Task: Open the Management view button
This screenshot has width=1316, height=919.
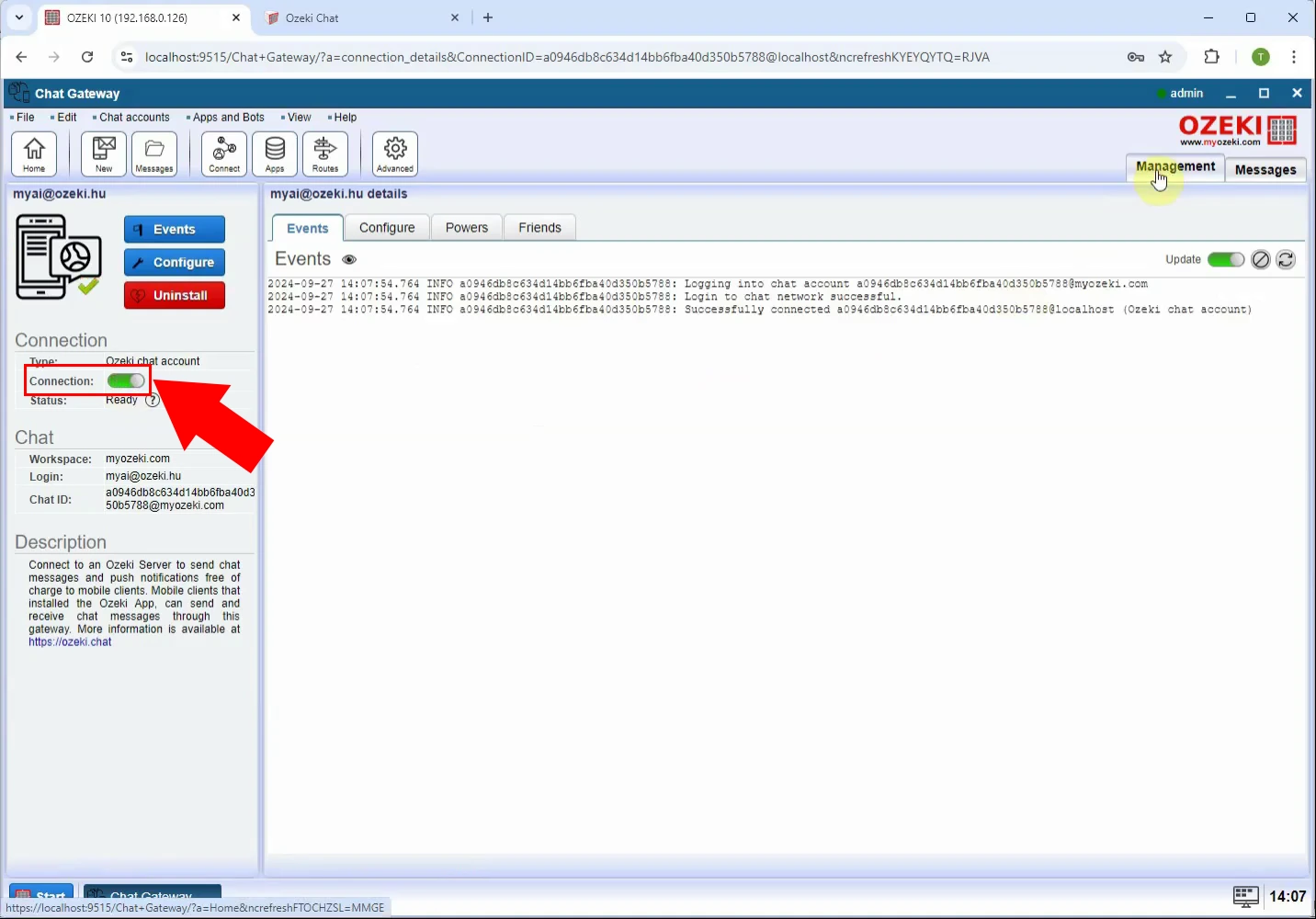Action: coord(1175,167)
